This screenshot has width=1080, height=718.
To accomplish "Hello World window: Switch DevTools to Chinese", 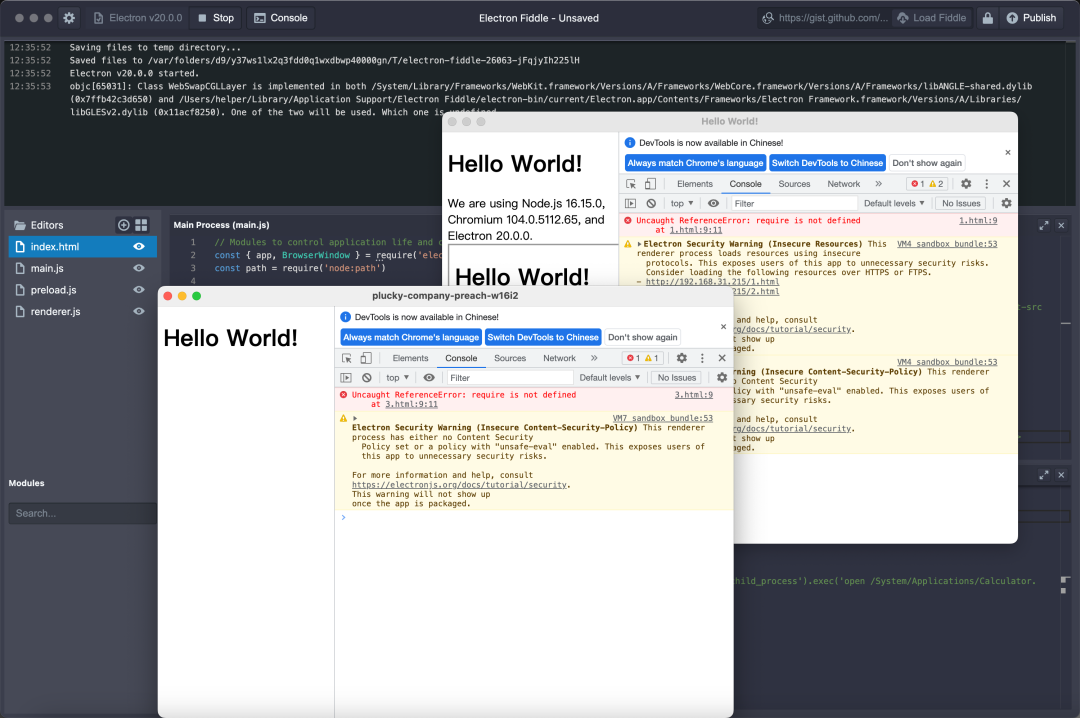I will (x=827, y=163).
